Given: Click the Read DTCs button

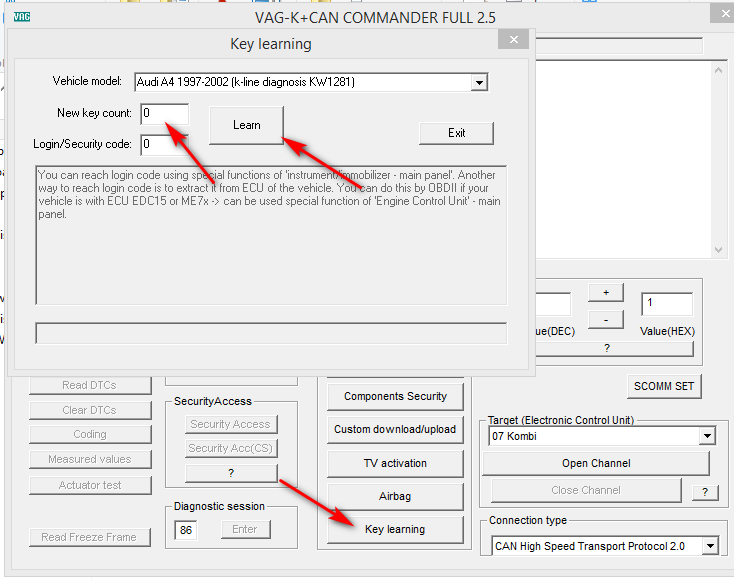Looking at the screenshot, I should click(x=90, y=385).
